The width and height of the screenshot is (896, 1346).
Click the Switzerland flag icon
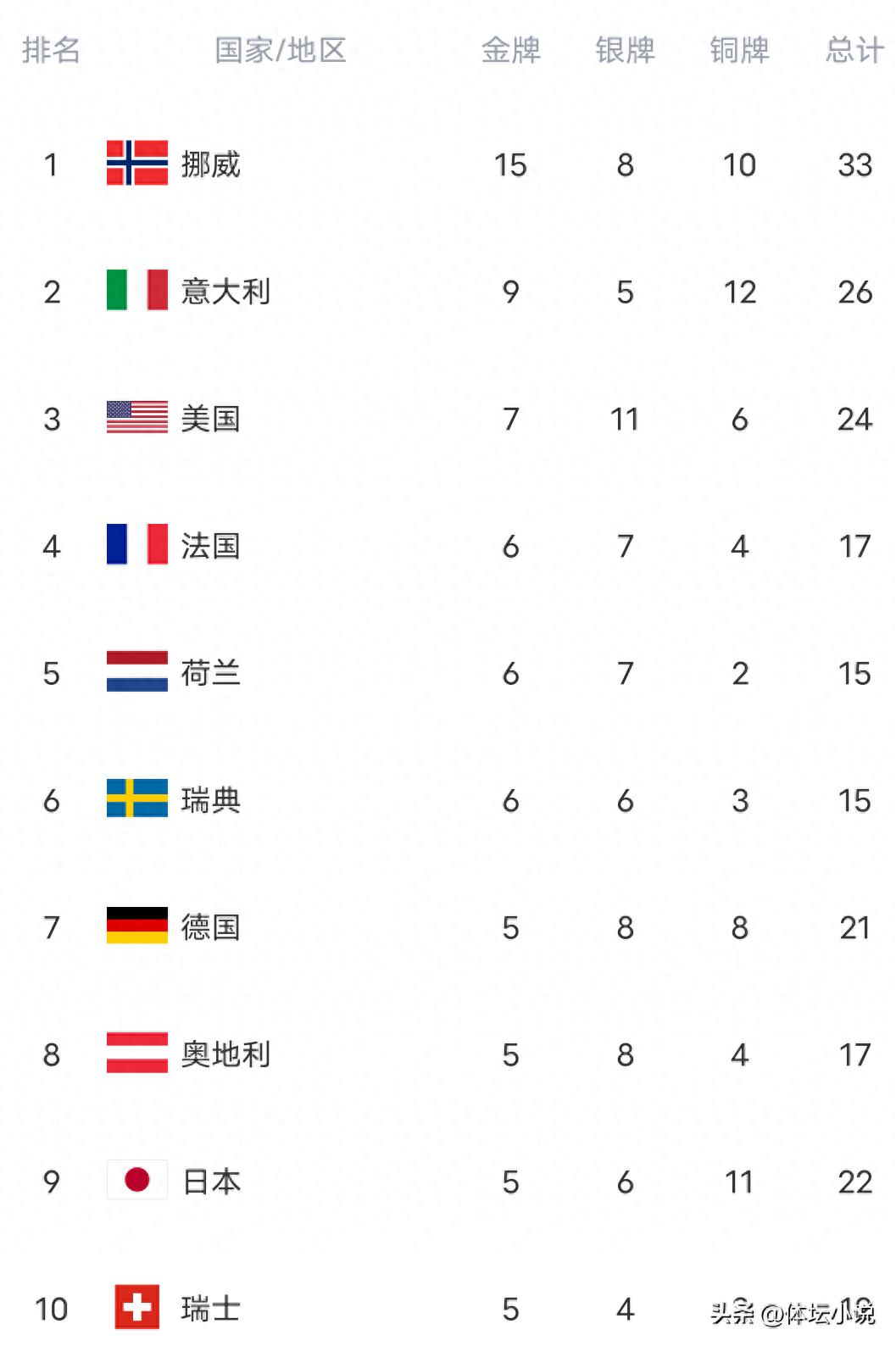136,1307
